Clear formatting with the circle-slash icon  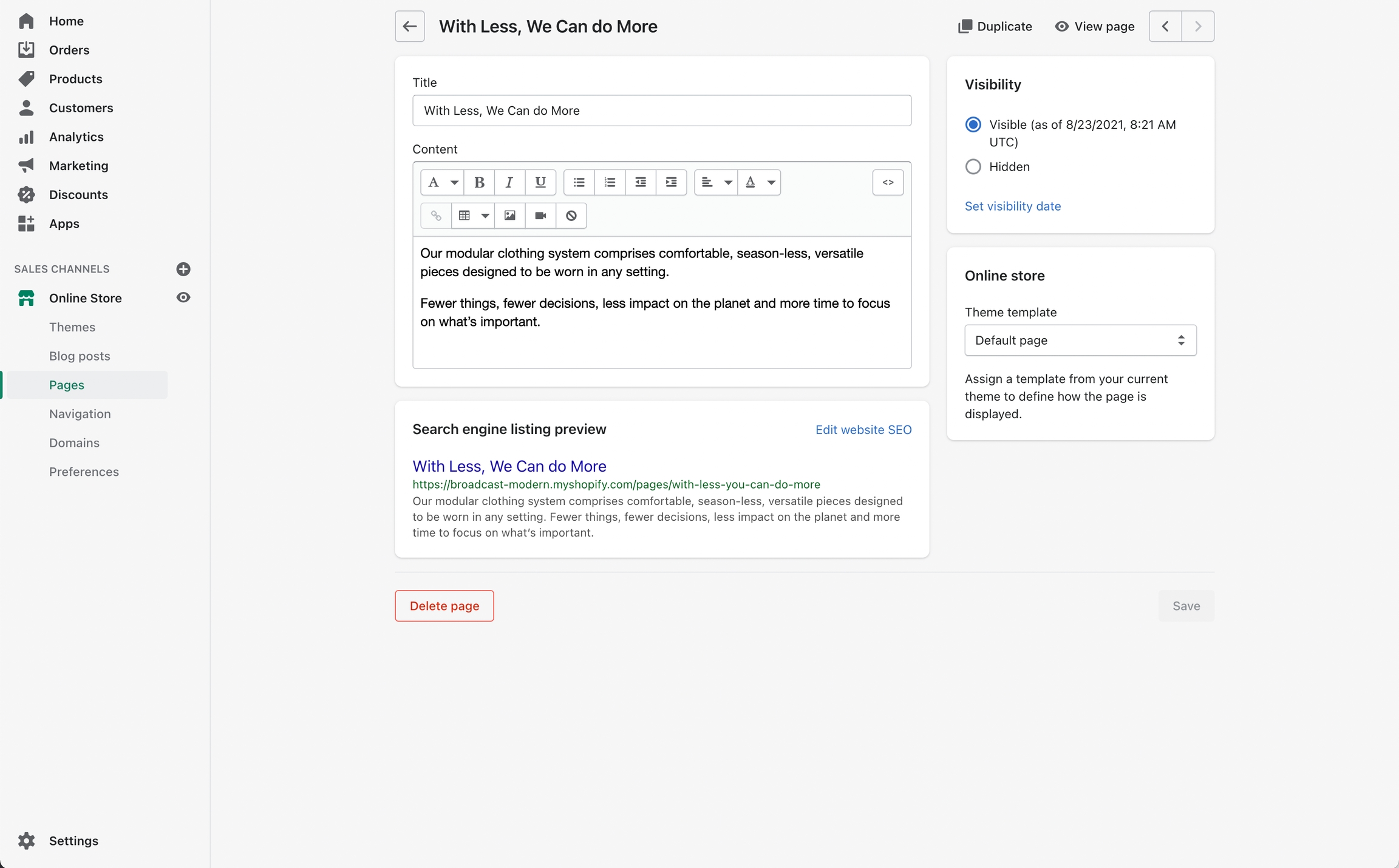pyautogui.click(x=571, y=215)
